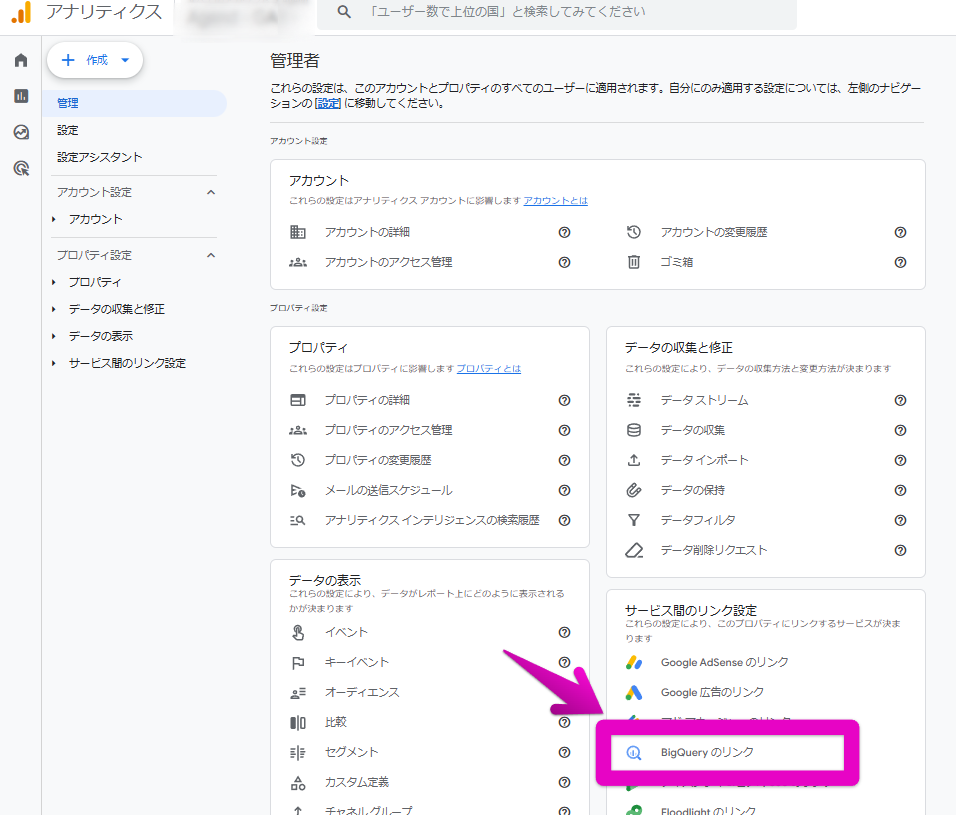956x815 pixels.
Task: Click the データフィルタ funnel icon
Action: coord(633,520)
